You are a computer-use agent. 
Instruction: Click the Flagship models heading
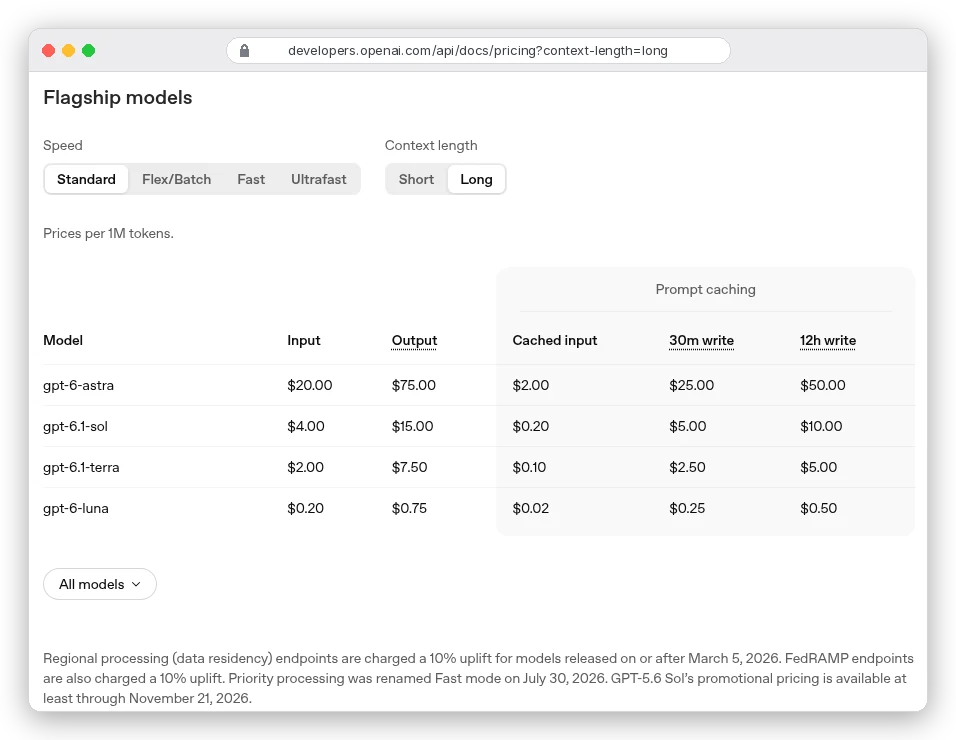pos(118,98)
